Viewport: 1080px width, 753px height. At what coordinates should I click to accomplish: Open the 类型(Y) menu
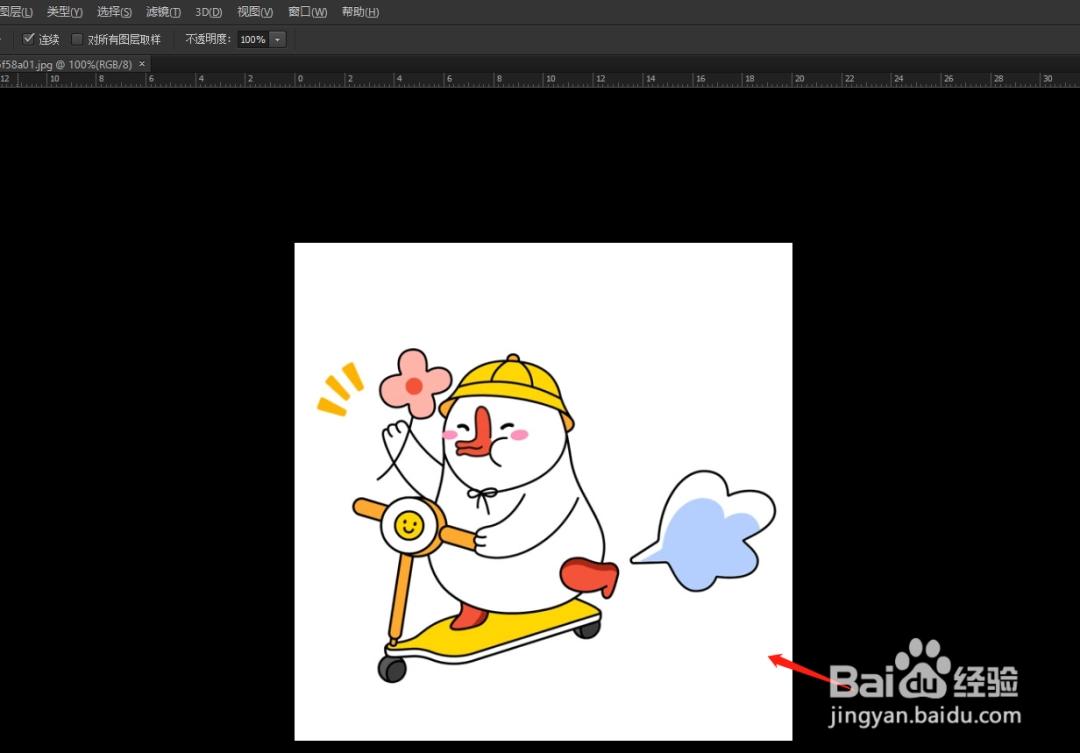(64, 12)
